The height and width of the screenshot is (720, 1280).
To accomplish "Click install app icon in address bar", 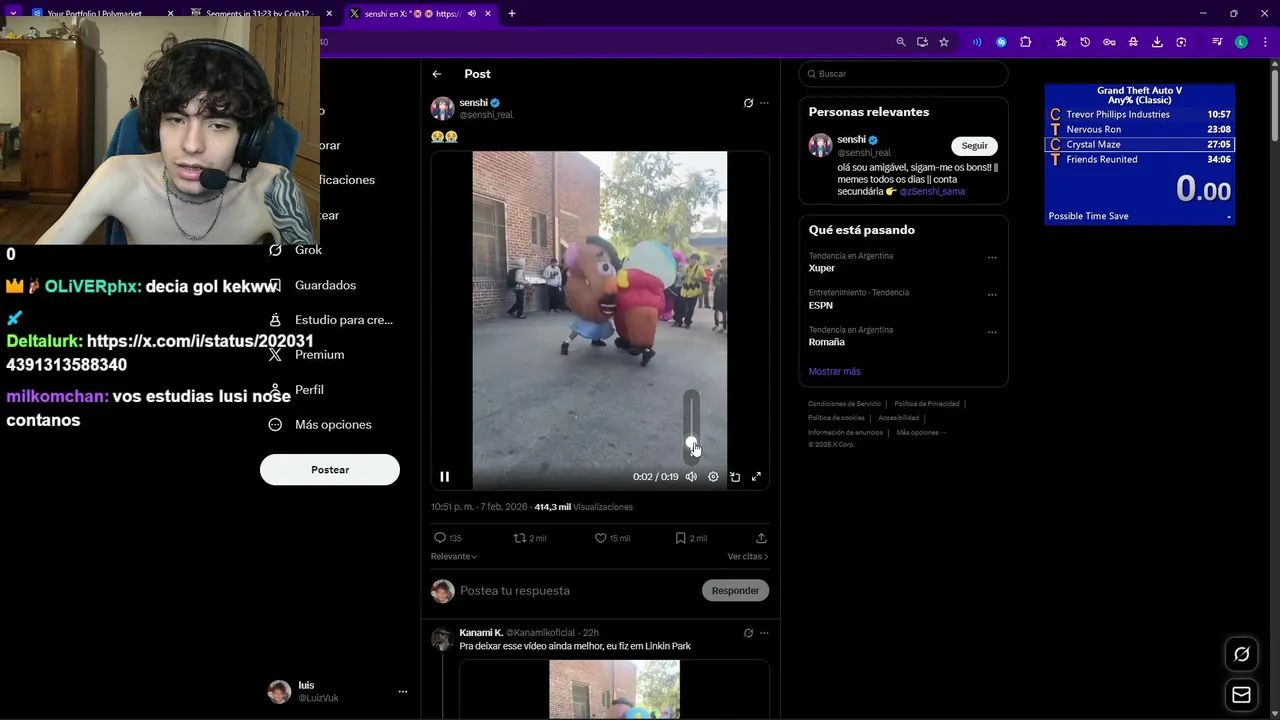I will click(922, 42).
